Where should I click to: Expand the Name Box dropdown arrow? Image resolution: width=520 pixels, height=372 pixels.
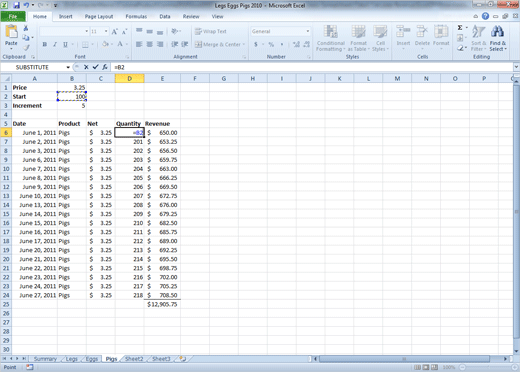click(x=68, y=67)
